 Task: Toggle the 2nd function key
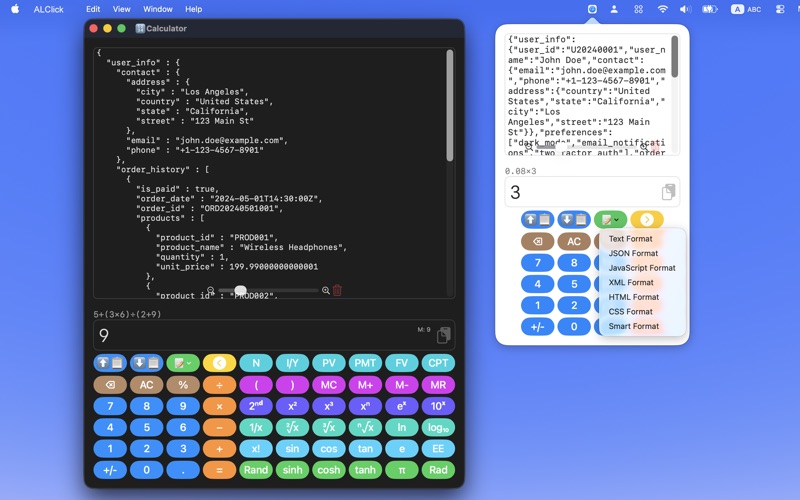tap(256, 406)
